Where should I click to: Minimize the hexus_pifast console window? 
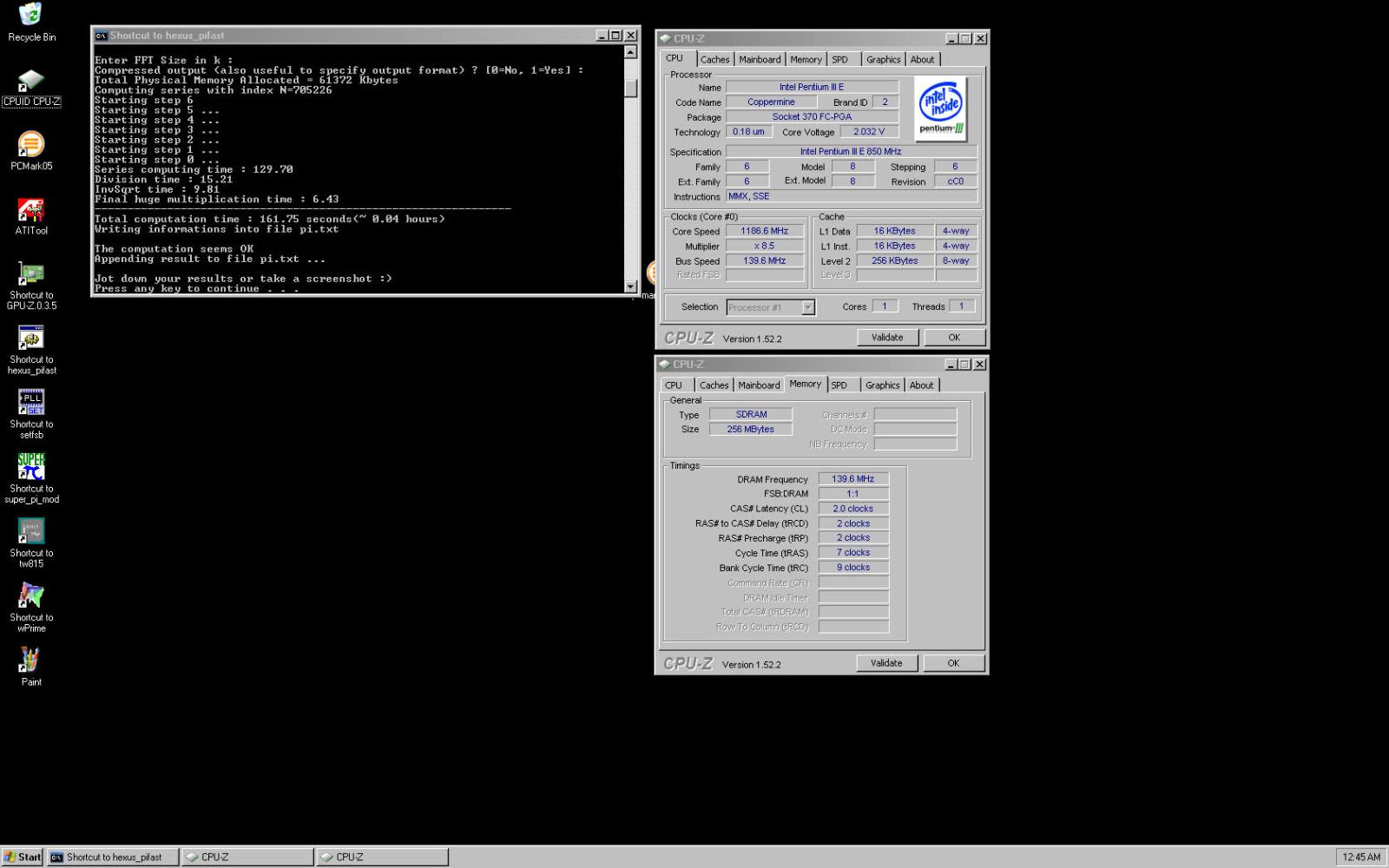click(x=602, y=36)
